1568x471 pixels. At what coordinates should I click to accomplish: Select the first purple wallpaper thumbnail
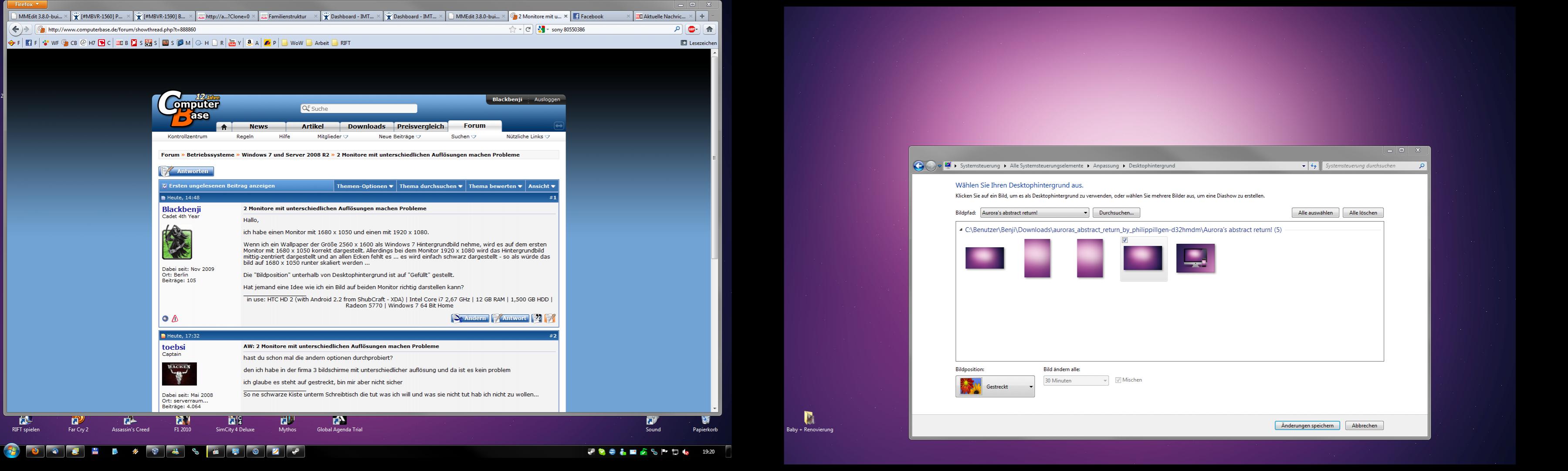click(x=984, y=258)
